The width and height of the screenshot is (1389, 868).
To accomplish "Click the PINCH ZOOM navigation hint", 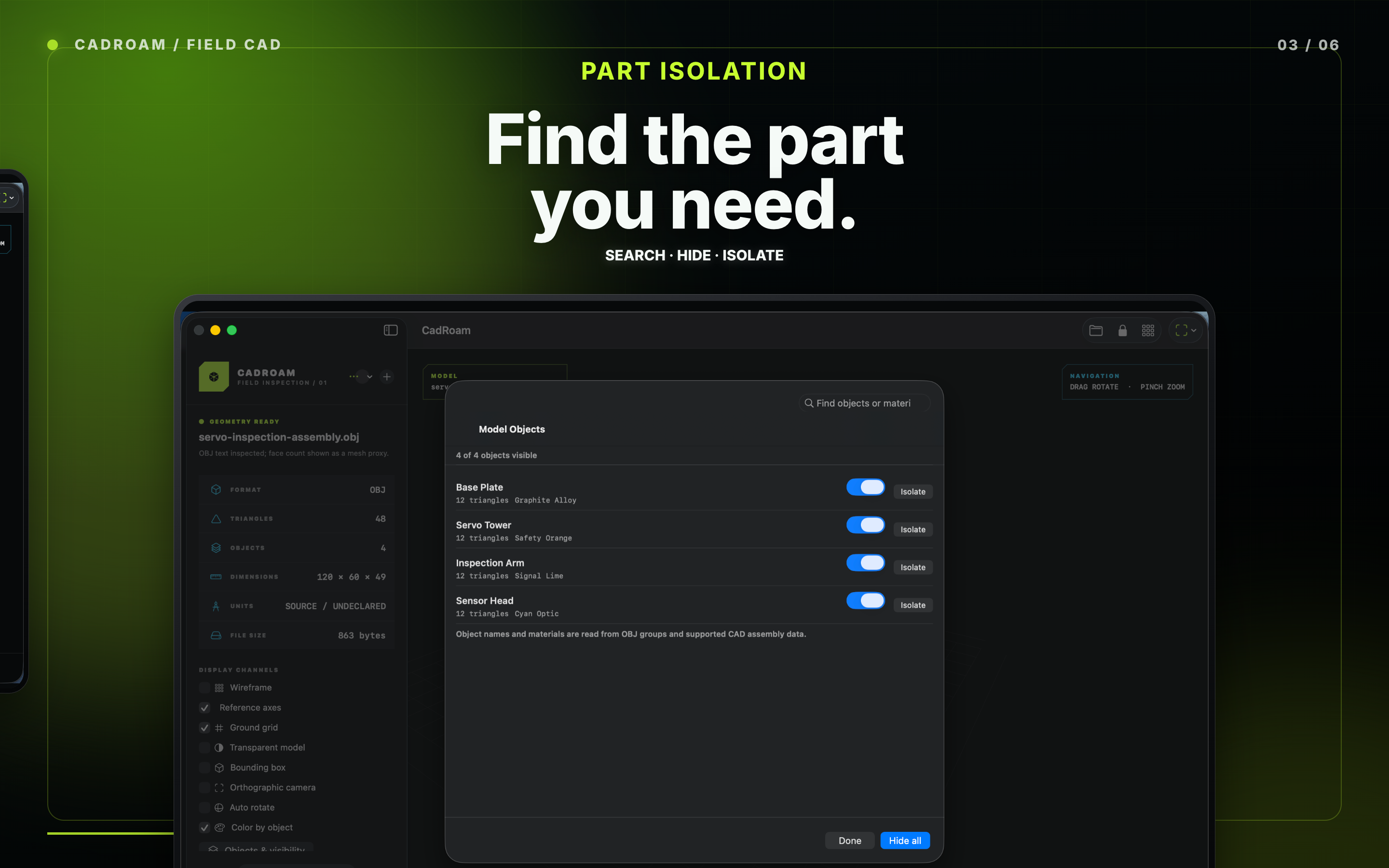I will [x=1162, y=388].
